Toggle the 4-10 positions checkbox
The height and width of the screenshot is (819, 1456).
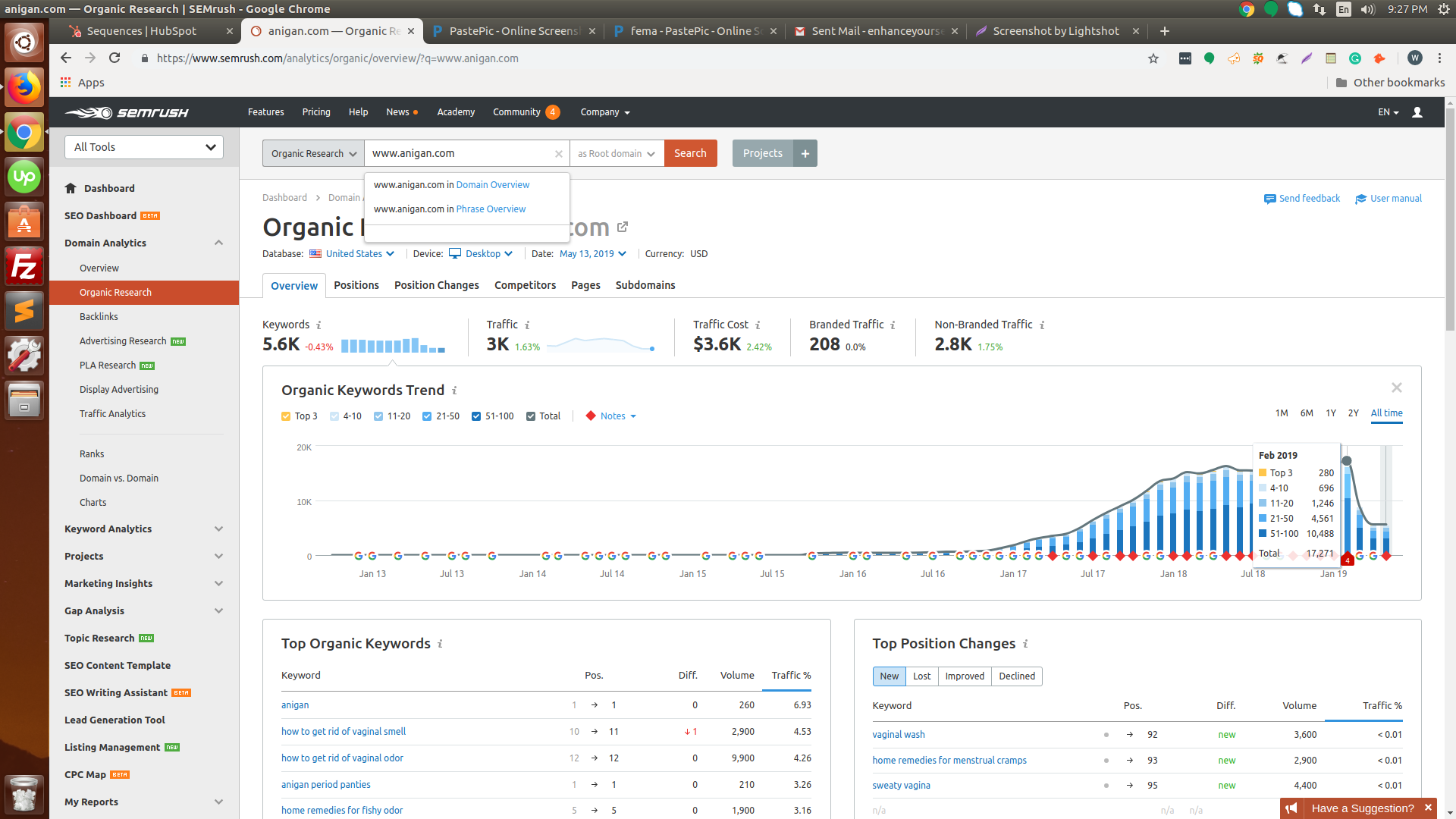(334, 416)
